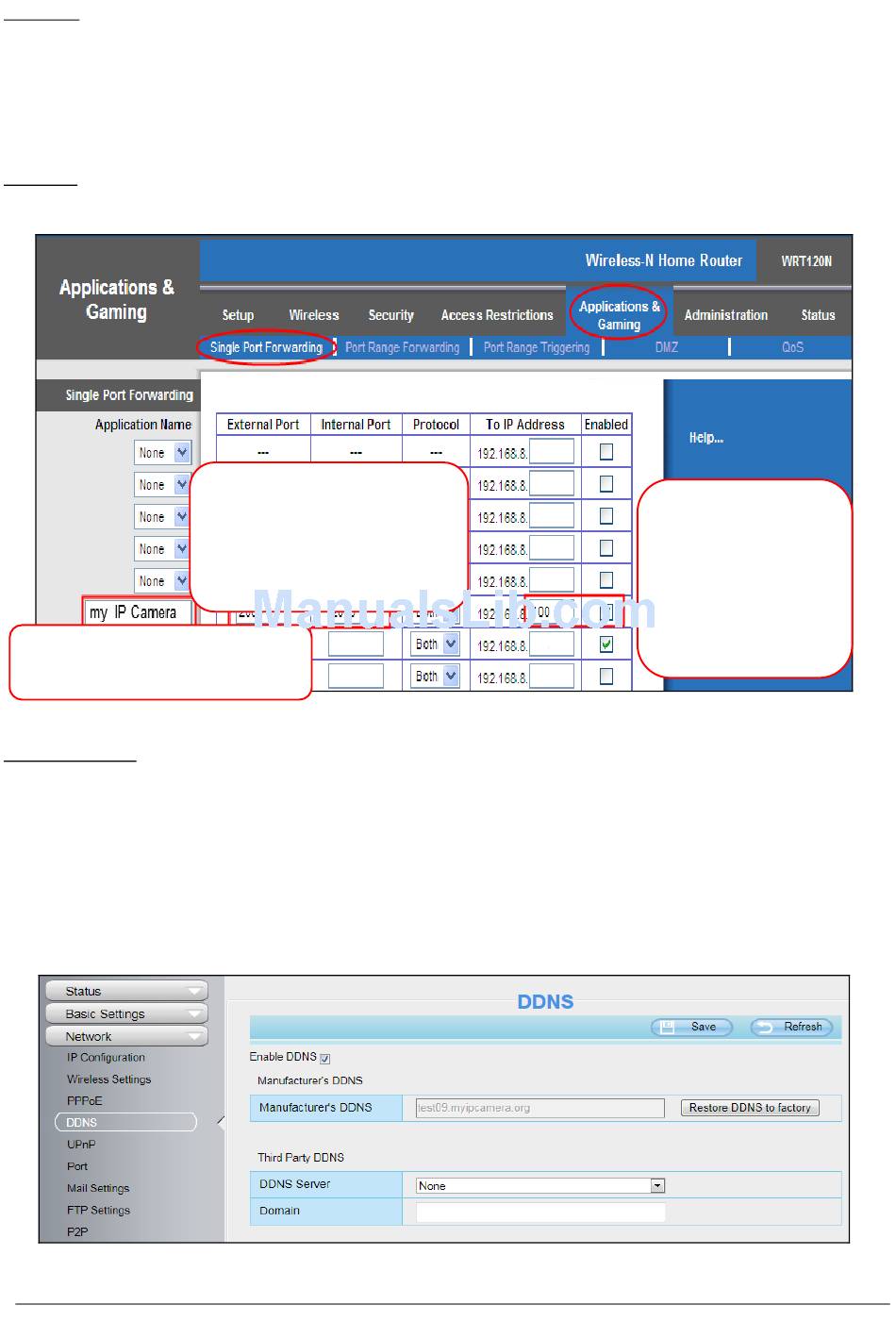This screenshot has height=1322, width=896.
Task: Click the Help... link
Action: click(705, 438)
